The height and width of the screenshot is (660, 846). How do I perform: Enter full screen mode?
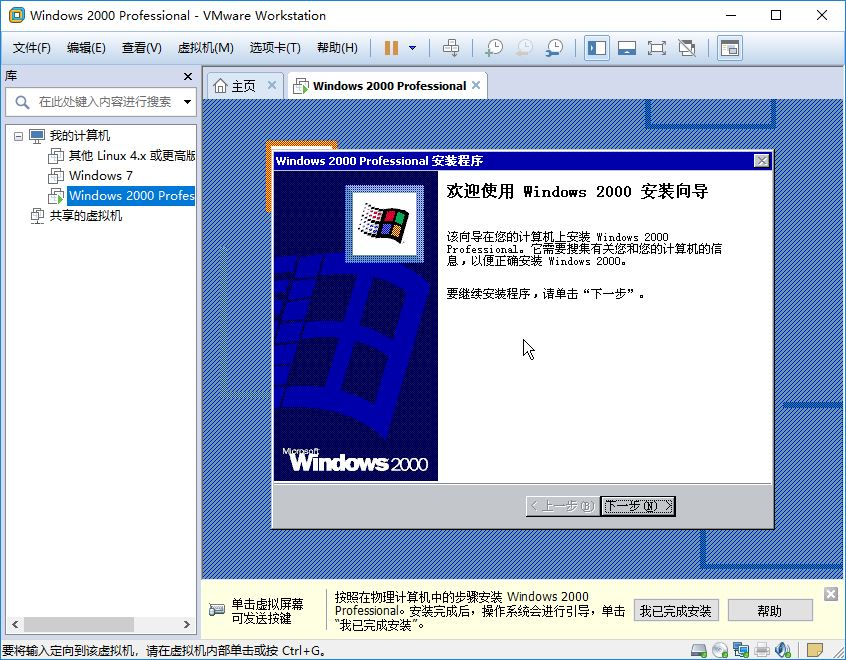point(655,47)
